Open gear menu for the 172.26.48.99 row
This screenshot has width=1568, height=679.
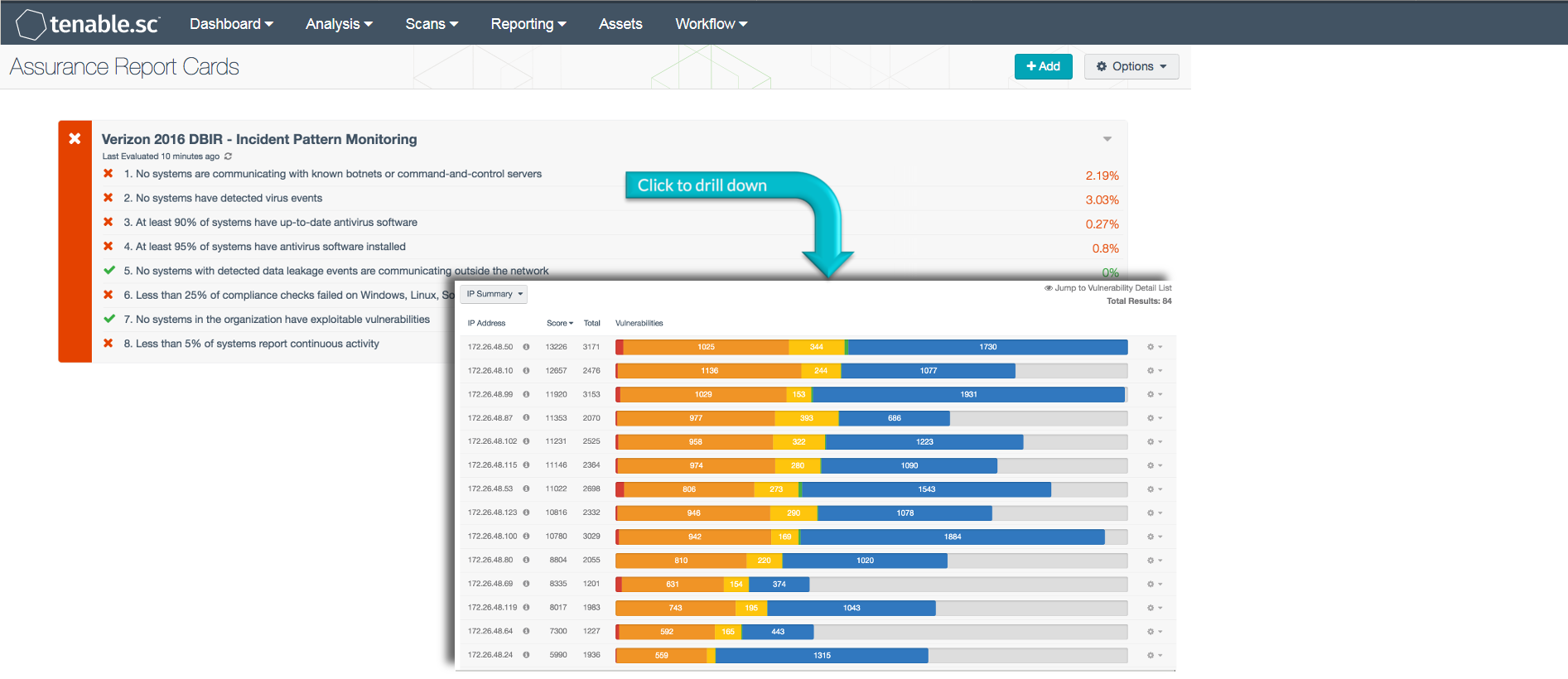(1154, 394)
